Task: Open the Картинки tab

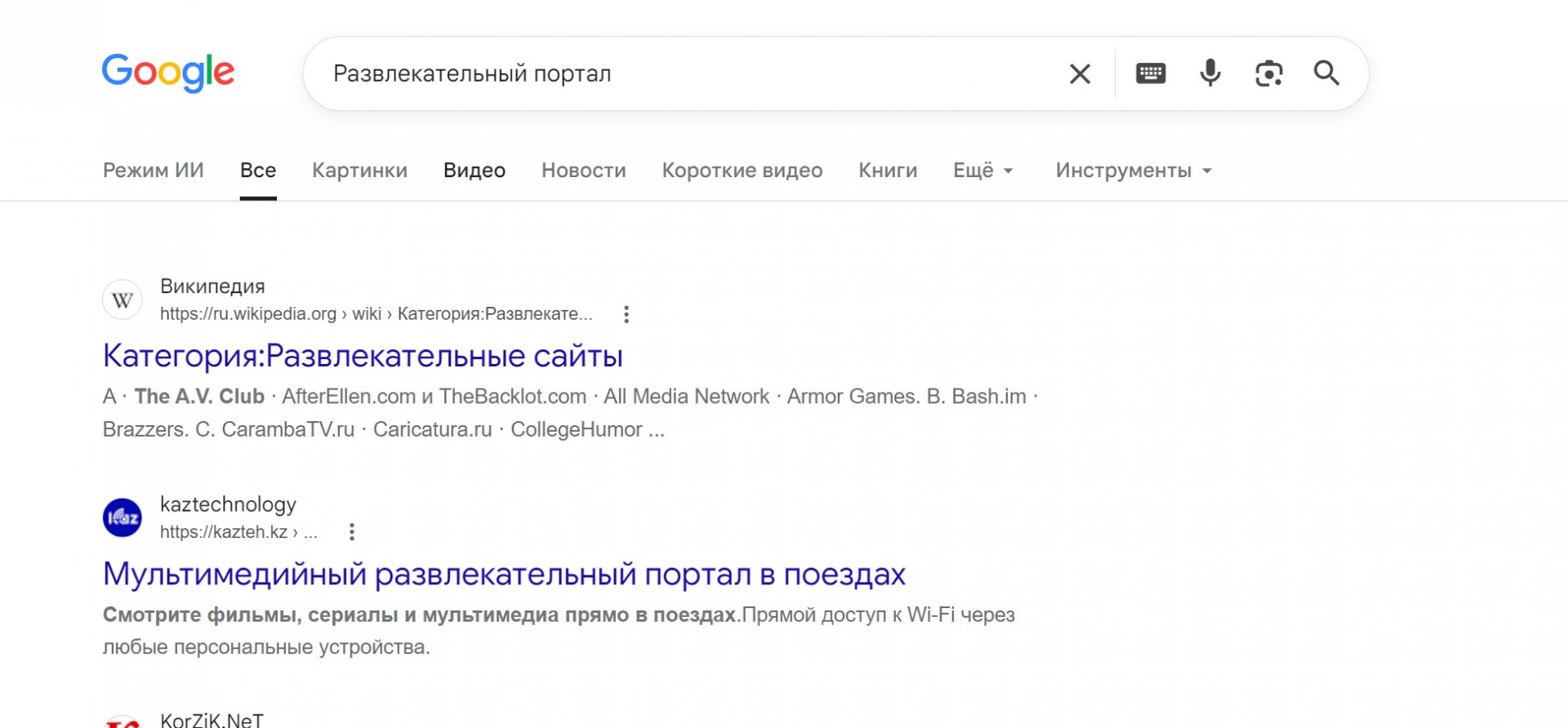Action: (359, 171)
